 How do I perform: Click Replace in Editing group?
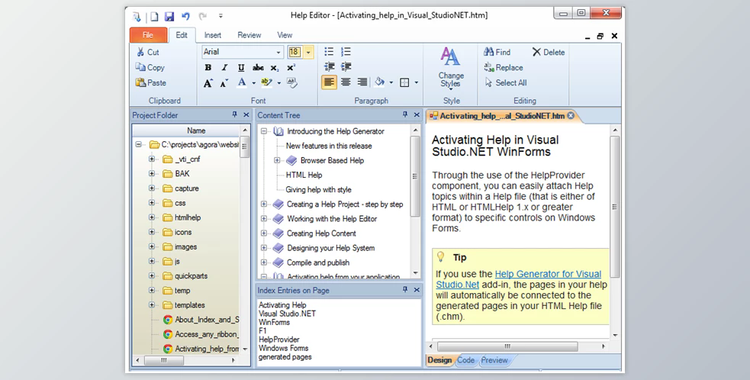[503, 67]
